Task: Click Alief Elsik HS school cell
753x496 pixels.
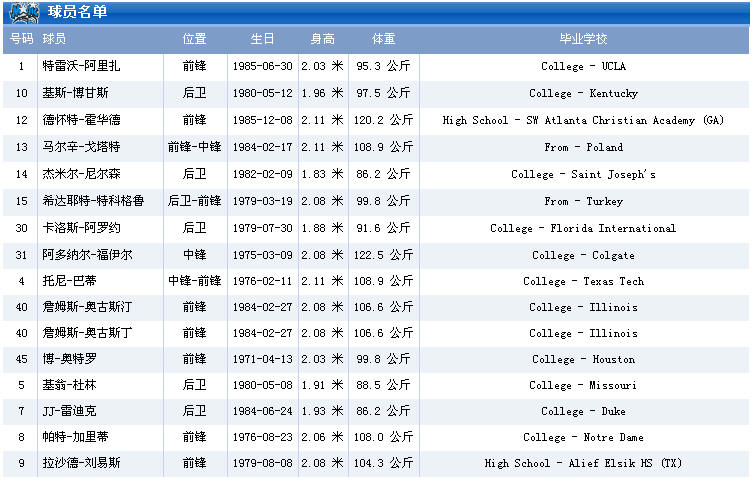Action: 583,463
